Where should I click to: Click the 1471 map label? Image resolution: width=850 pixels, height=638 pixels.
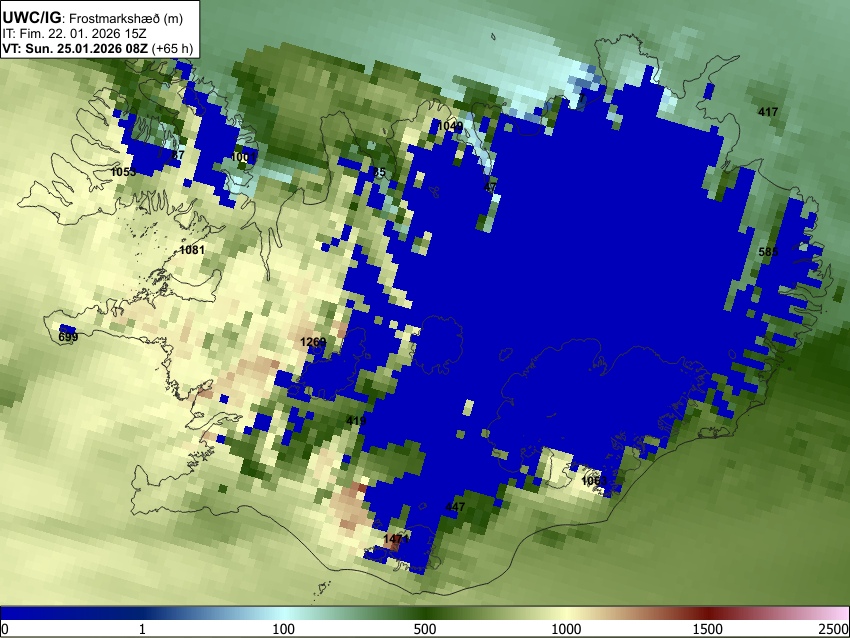tap(396, 539)
